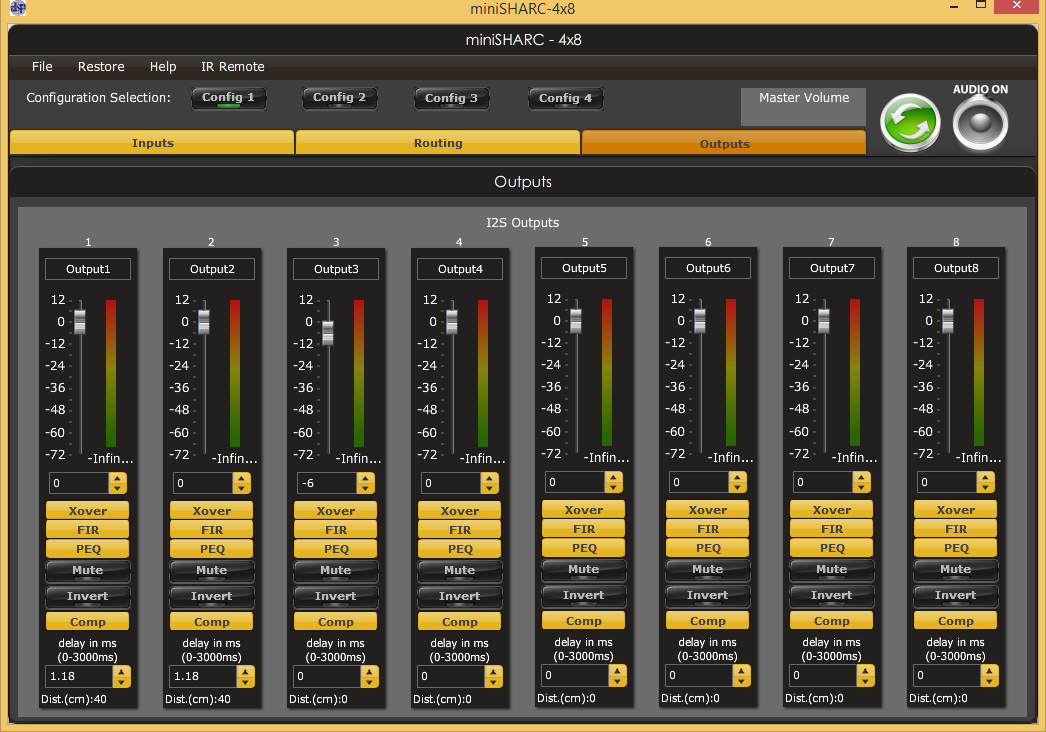Select Config 2 preset
Image resolution: width=1046 pixels, height=732 pixels.
tap(340, 98)
